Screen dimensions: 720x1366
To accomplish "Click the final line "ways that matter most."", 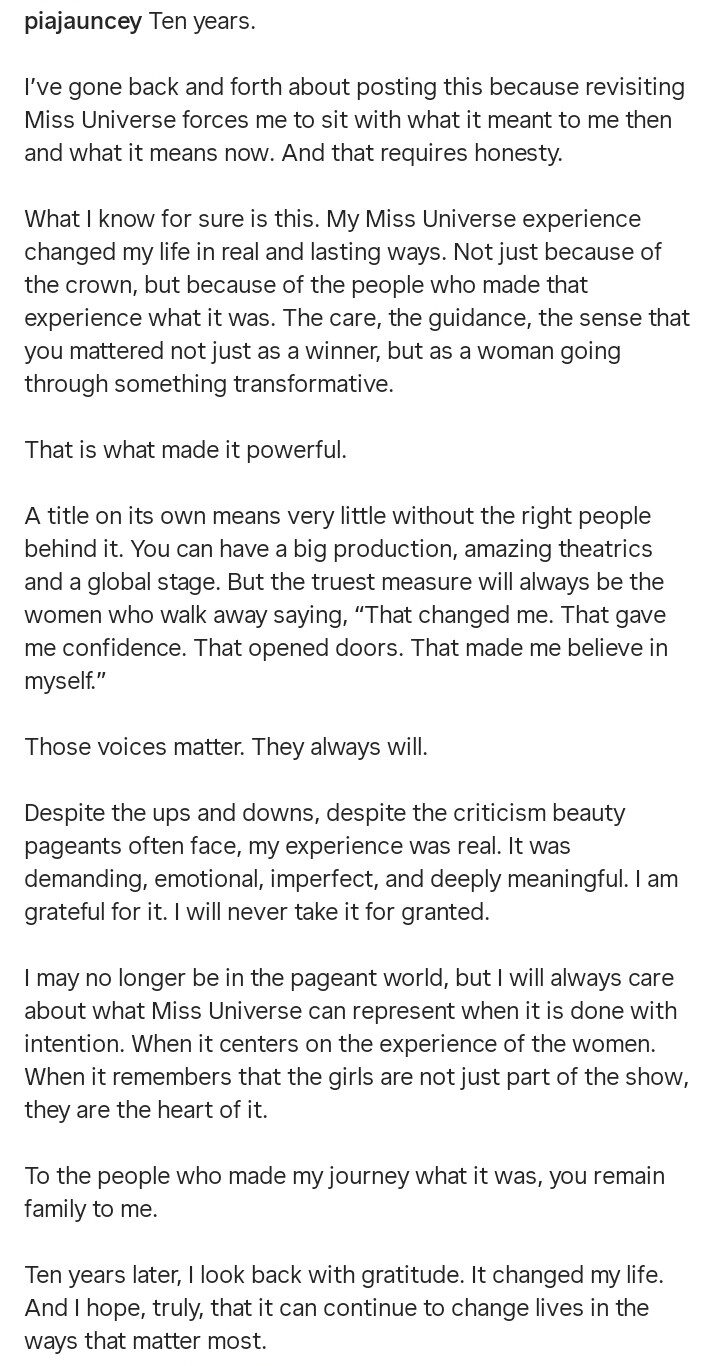I will [x=145, y=1341].
